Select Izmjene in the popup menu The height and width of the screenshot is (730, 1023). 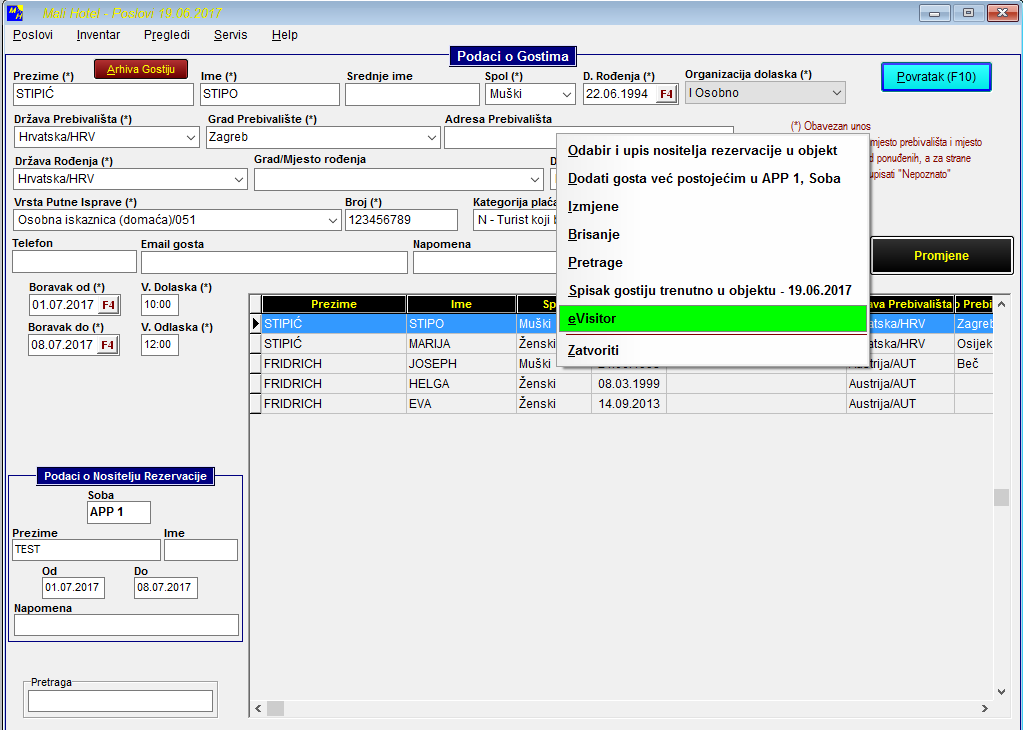712,206
